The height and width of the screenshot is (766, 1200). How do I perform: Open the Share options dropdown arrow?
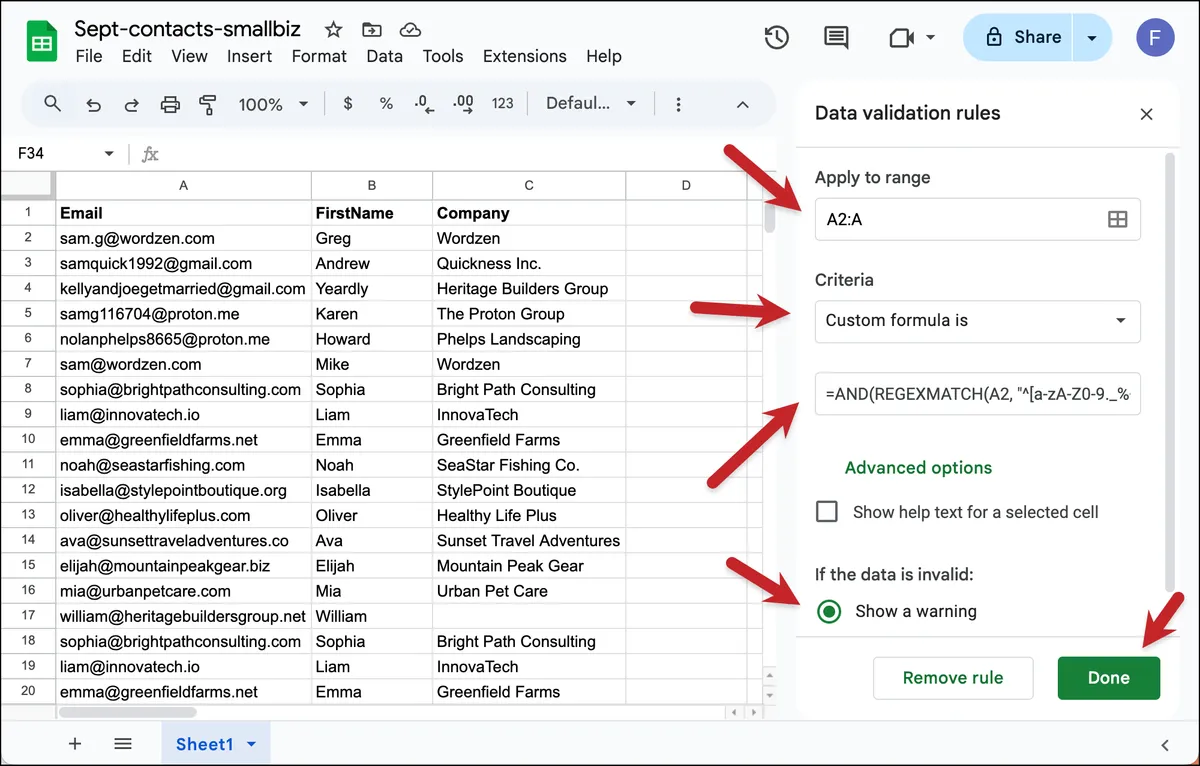(1092, 38)
